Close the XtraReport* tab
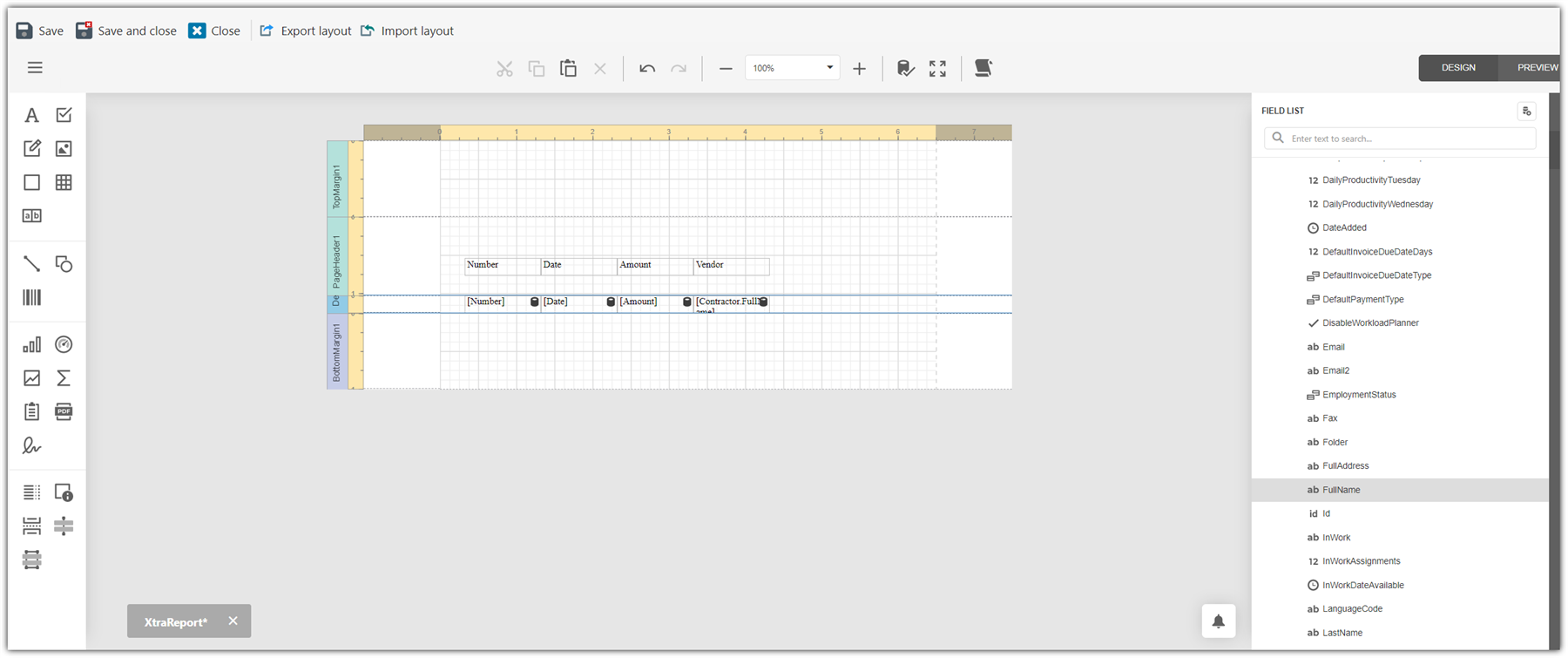Image resolution: width=1568 pixels, height=658 pixels. (x=233, y=621)
